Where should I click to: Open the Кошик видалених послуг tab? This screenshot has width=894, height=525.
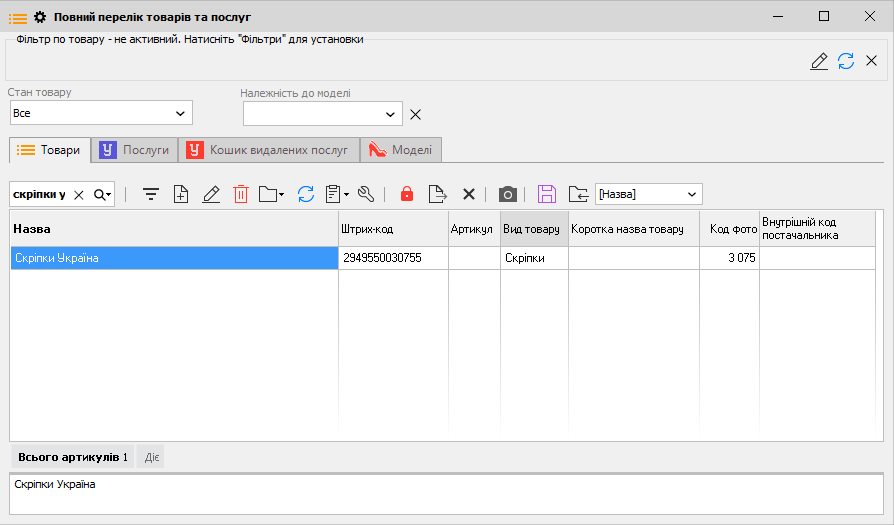(x=269, y=150)
